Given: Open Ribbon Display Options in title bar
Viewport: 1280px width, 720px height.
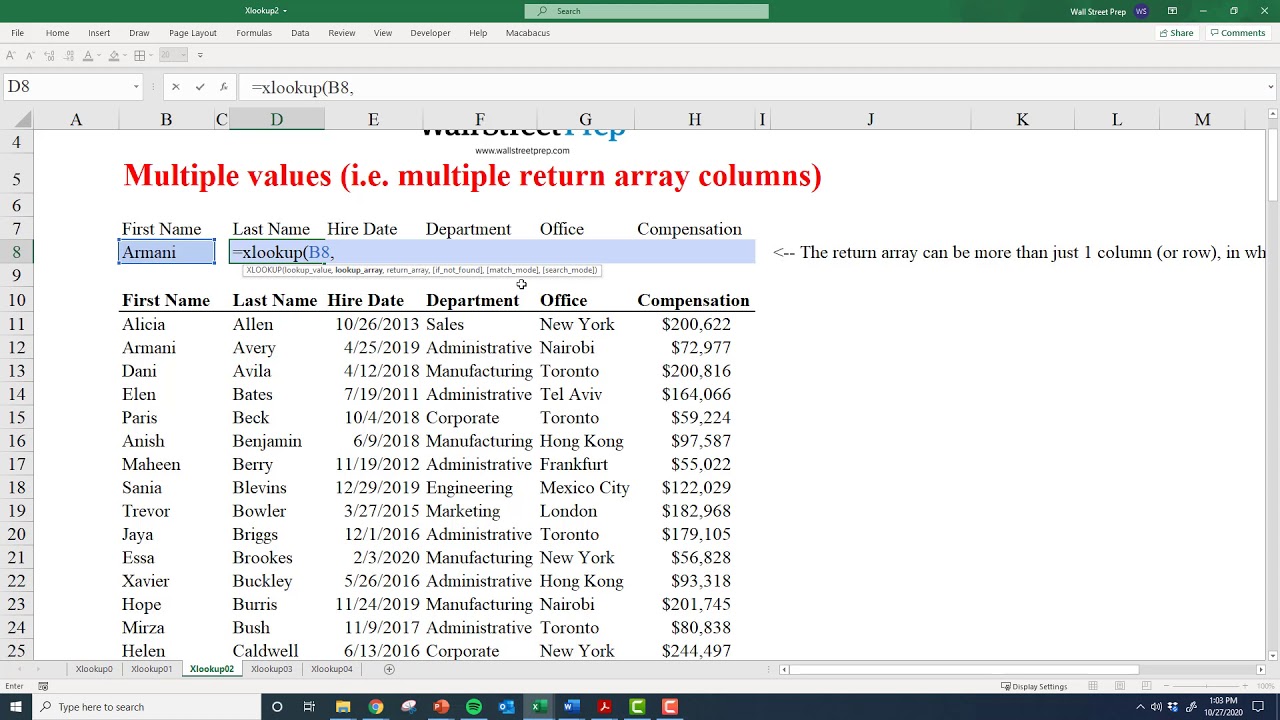Looking at the screenshot, I should coord(1172,11).
